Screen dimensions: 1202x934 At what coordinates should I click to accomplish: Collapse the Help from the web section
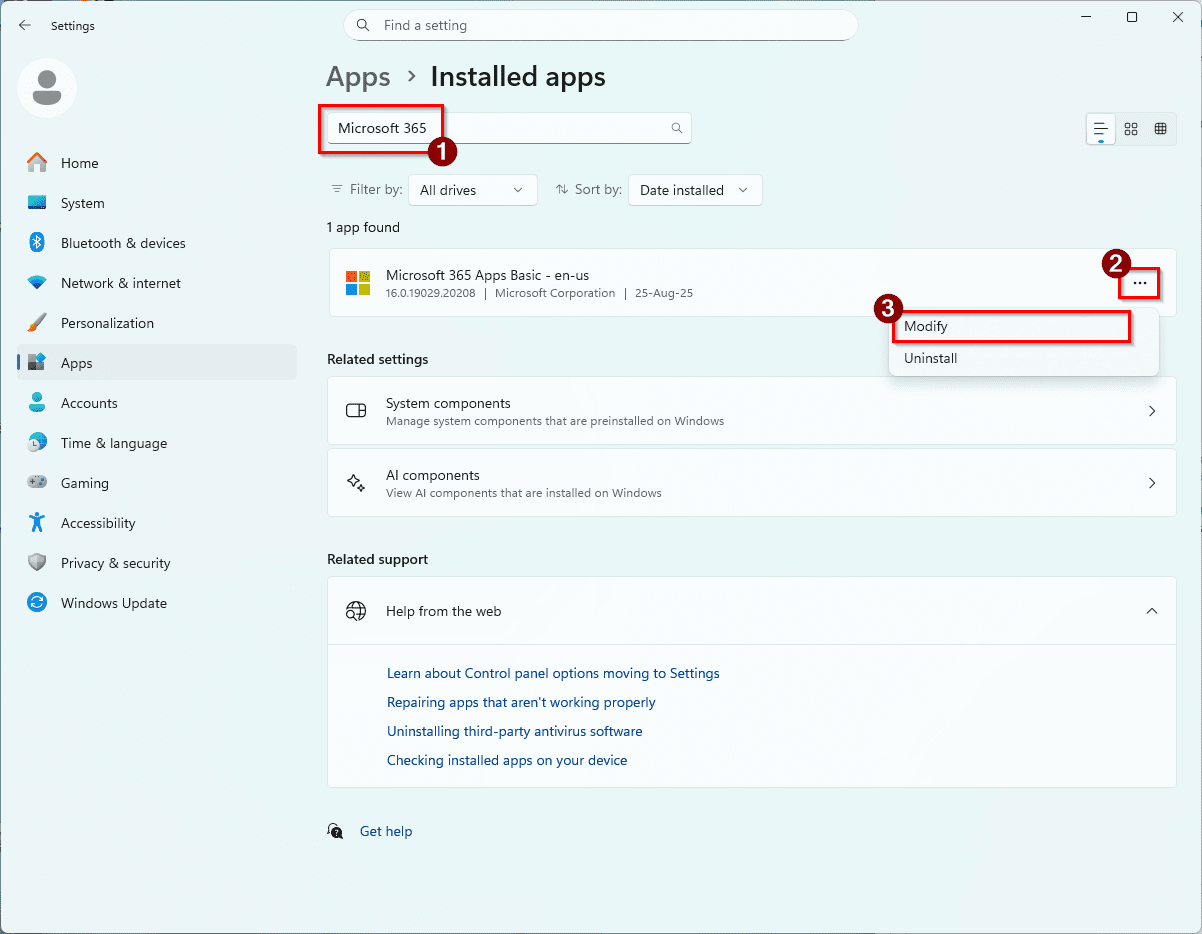click(1151, 611)
